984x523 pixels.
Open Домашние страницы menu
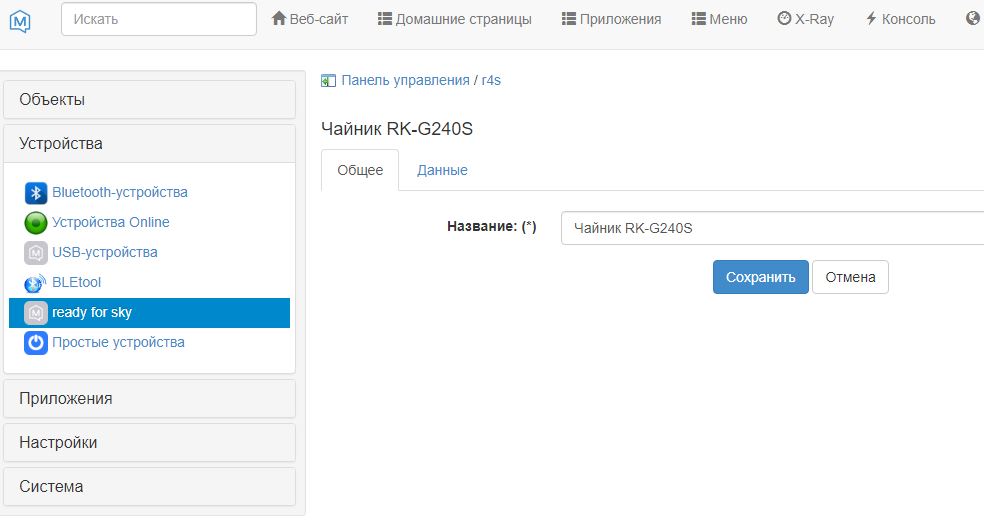[455, 19]
